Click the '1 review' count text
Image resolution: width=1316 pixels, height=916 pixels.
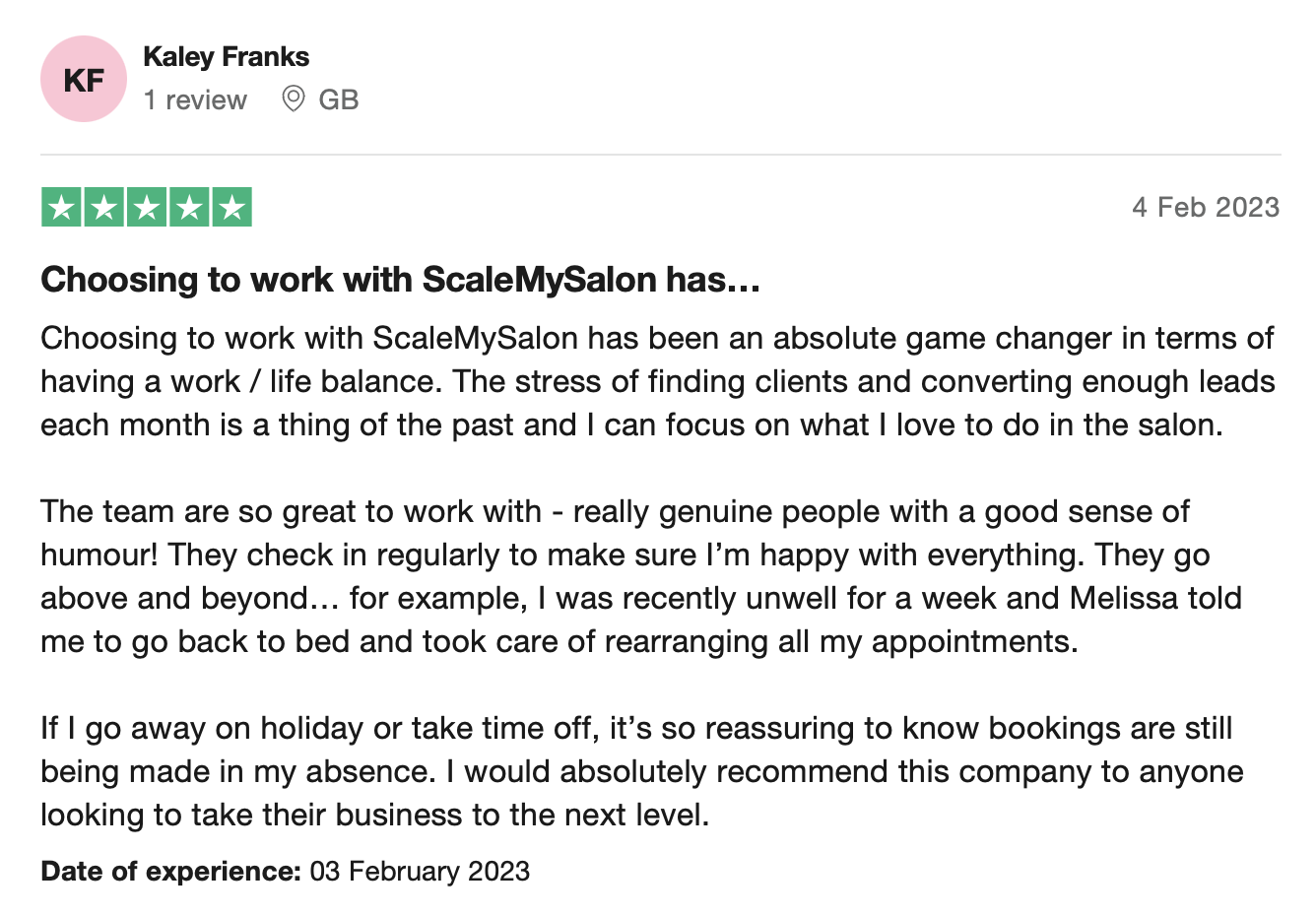[x=195, y=99]
